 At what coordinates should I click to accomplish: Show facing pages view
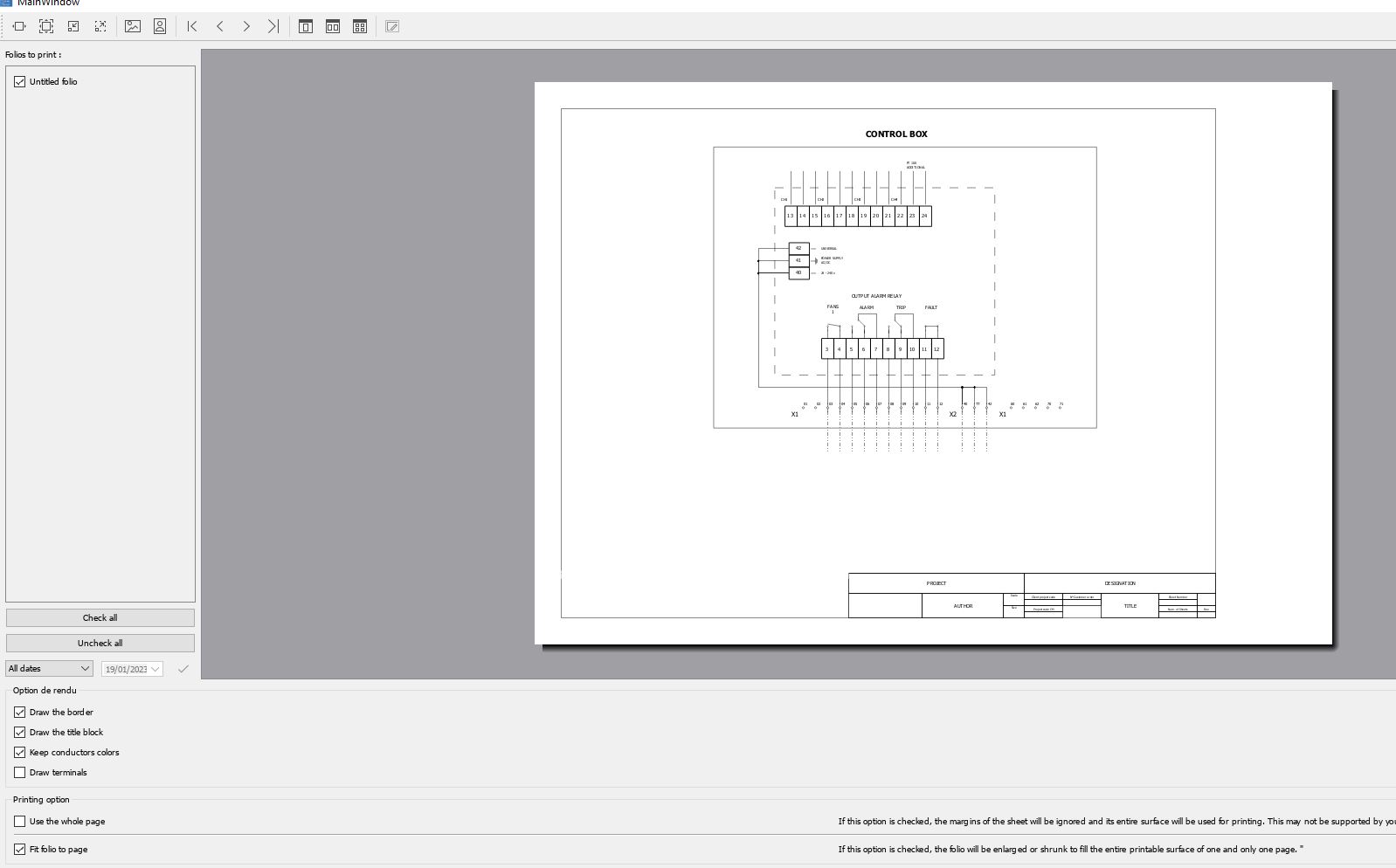pyautogui.click(x=333, y=26)
